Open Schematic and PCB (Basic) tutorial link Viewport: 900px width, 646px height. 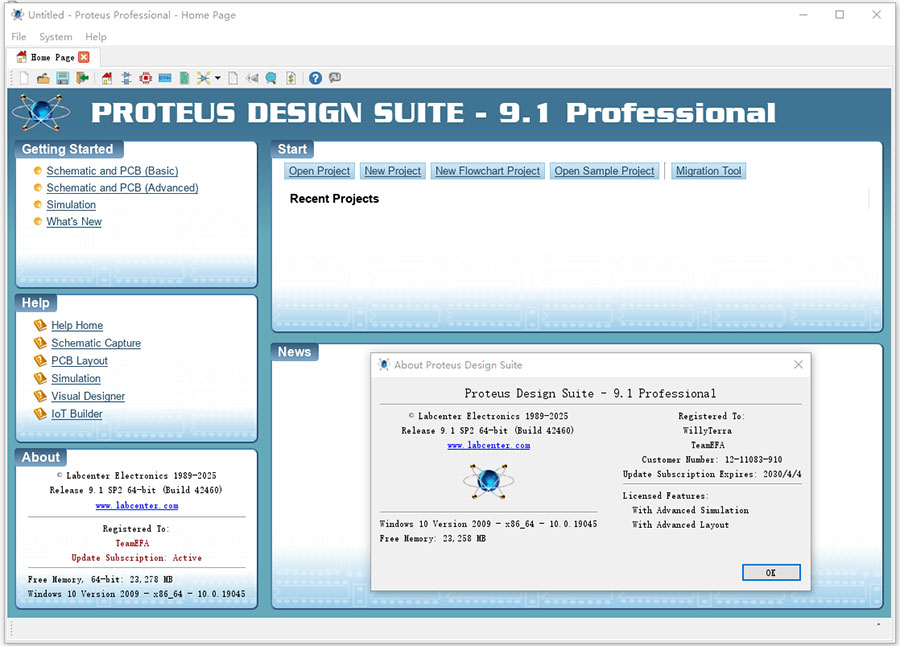click(112, 171)
